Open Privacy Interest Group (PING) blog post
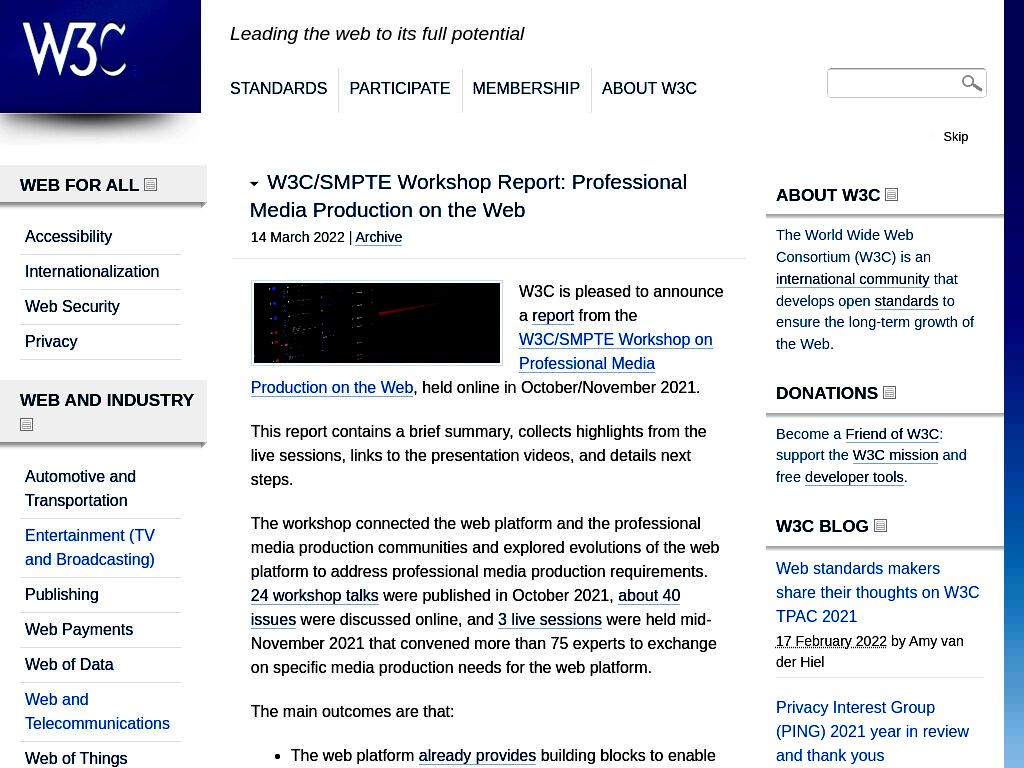The height and width of the screenshot is (768, 1024). pyautogui.click(x=872, y=731)
